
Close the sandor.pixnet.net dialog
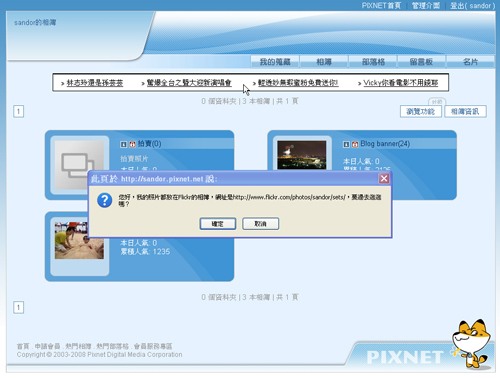pos(384,179)
